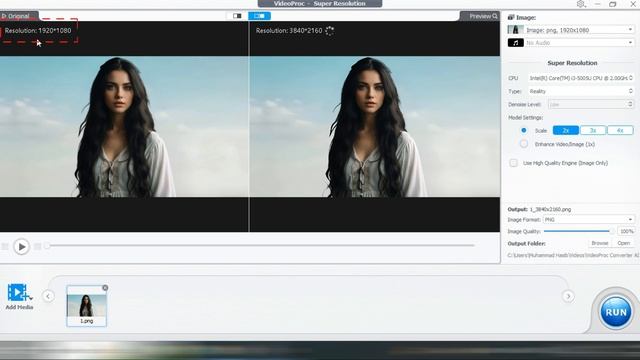Click the image stream thumbnail icon
Viewport: 640px width, 360px height.
[516, 30]
